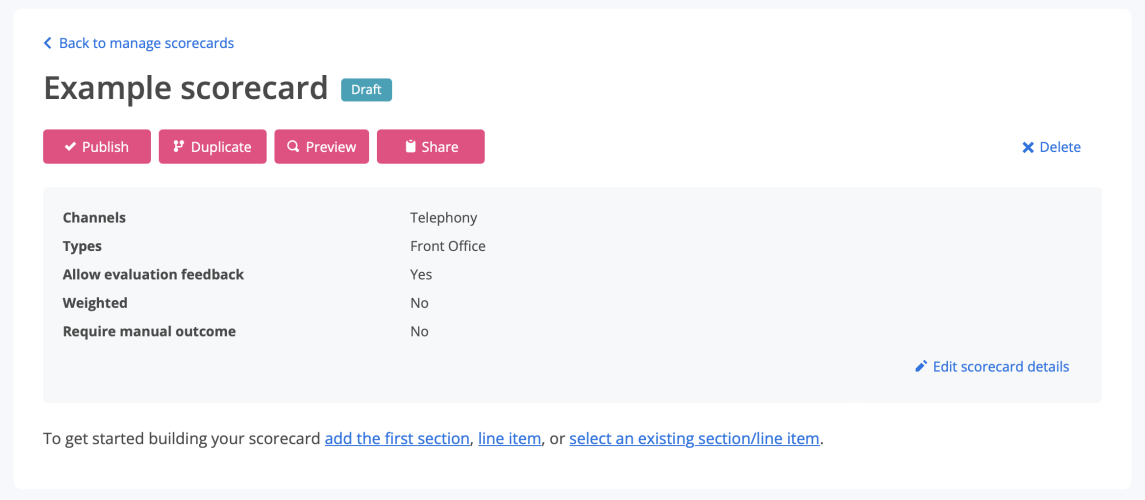Click the clipboard icon on Share
The width and height of the screenshot is (1145, 500).
point(410,147)
